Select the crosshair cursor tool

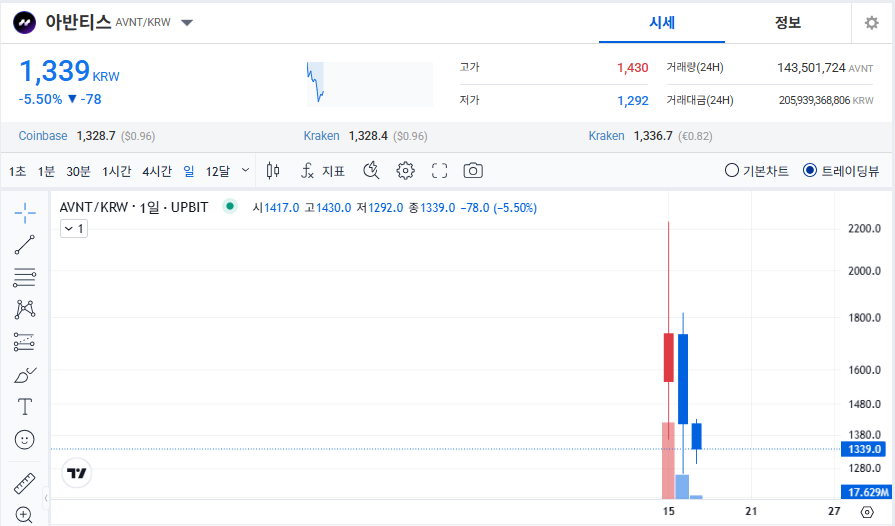click(x=25, y=213)
